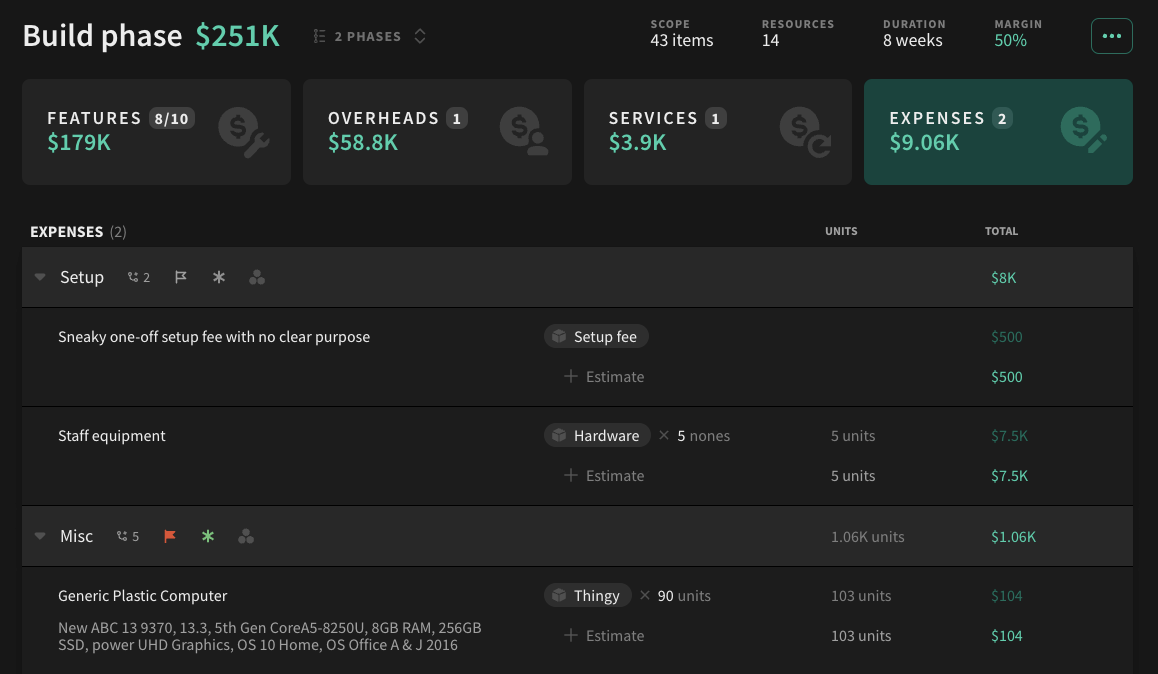Switch to the Services tab card

718,132
